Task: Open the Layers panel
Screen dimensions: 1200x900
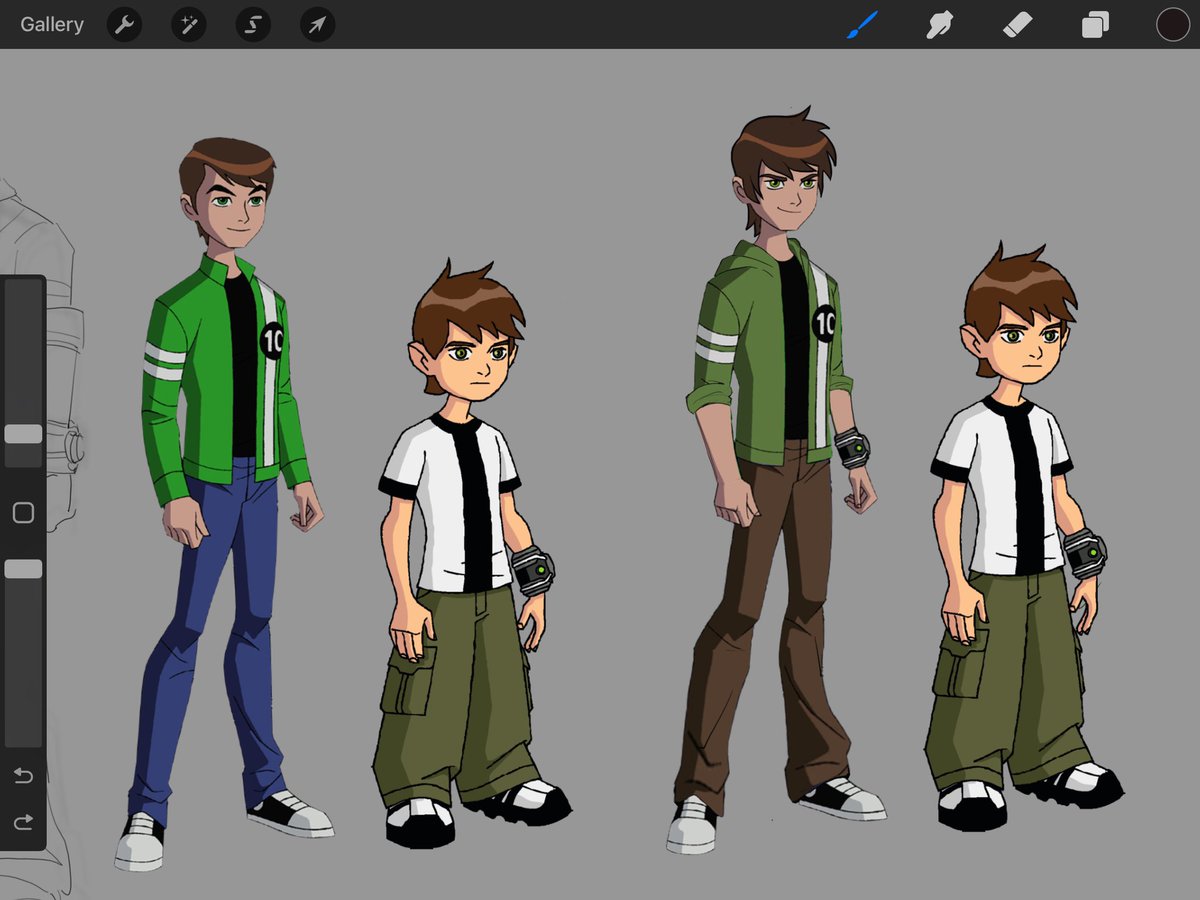Action: tap(1095, 24)
